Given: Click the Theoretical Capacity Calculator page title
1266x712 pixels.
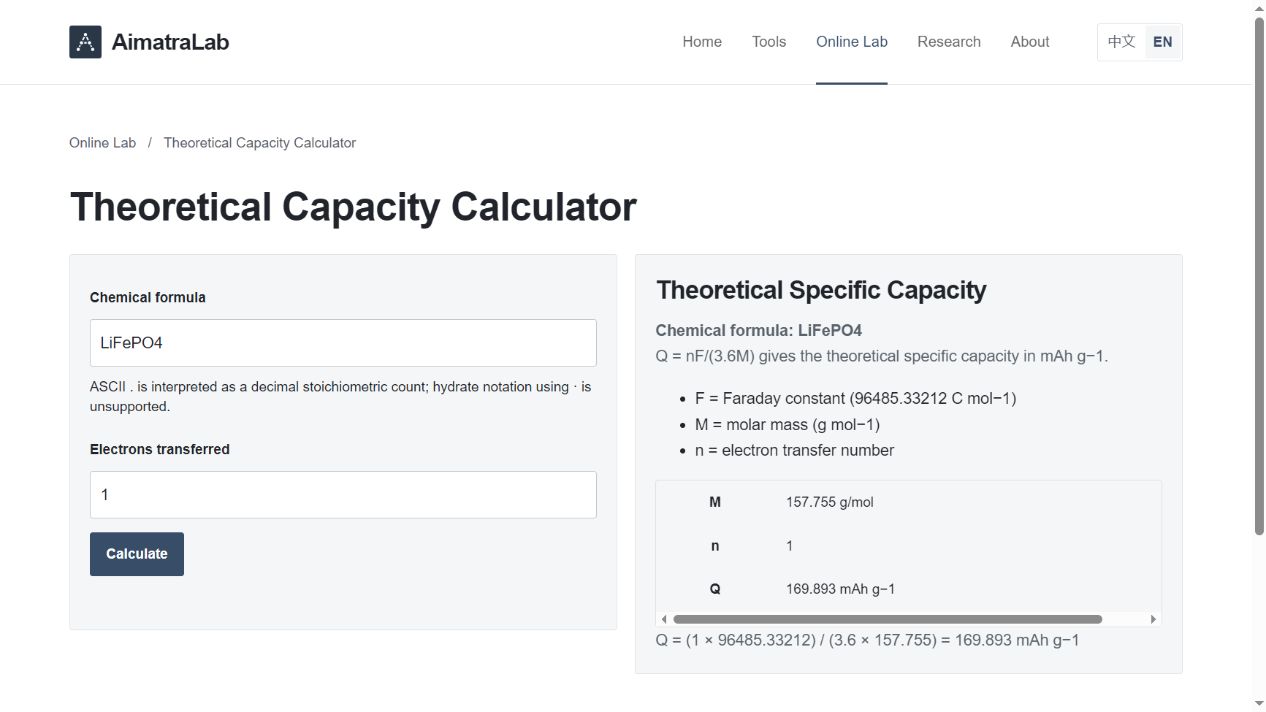Looking at the screenshot, I should pos(353,207).
